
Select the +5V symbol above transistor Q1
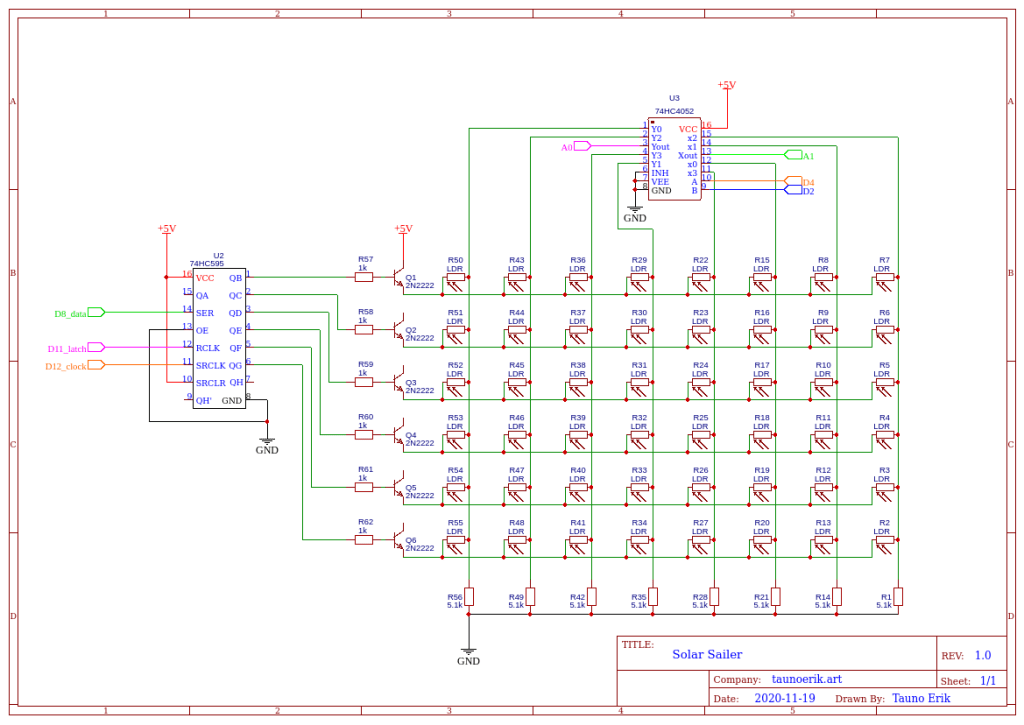(403, 229)
